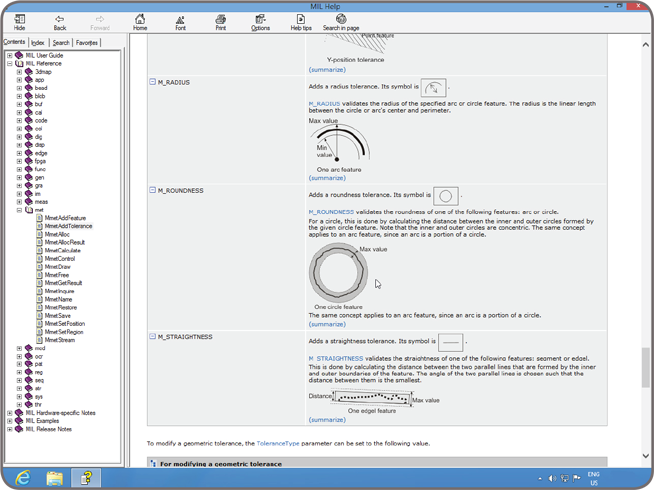Click the M_RADIUS tolerance symbol image
Viewport: 655px width, 490px height.
(433, 87)
